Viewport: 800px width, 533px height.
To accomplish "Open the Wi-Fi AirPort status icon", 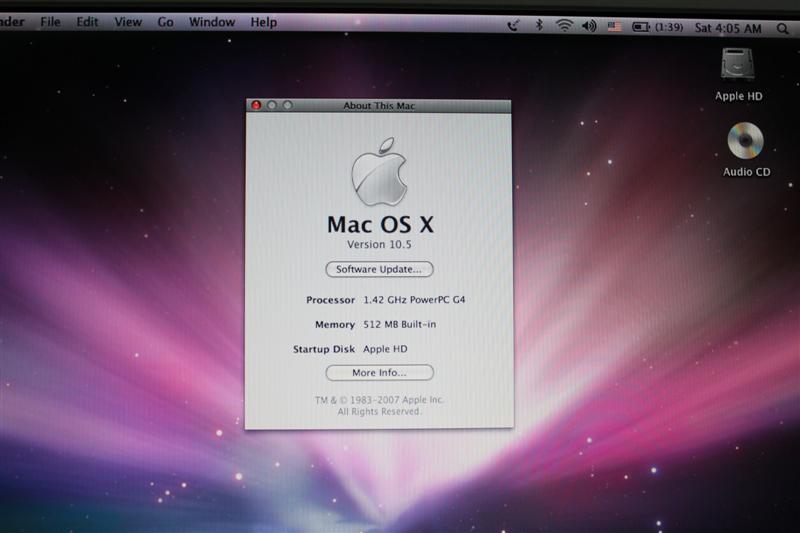I will [x=564, y=26].
